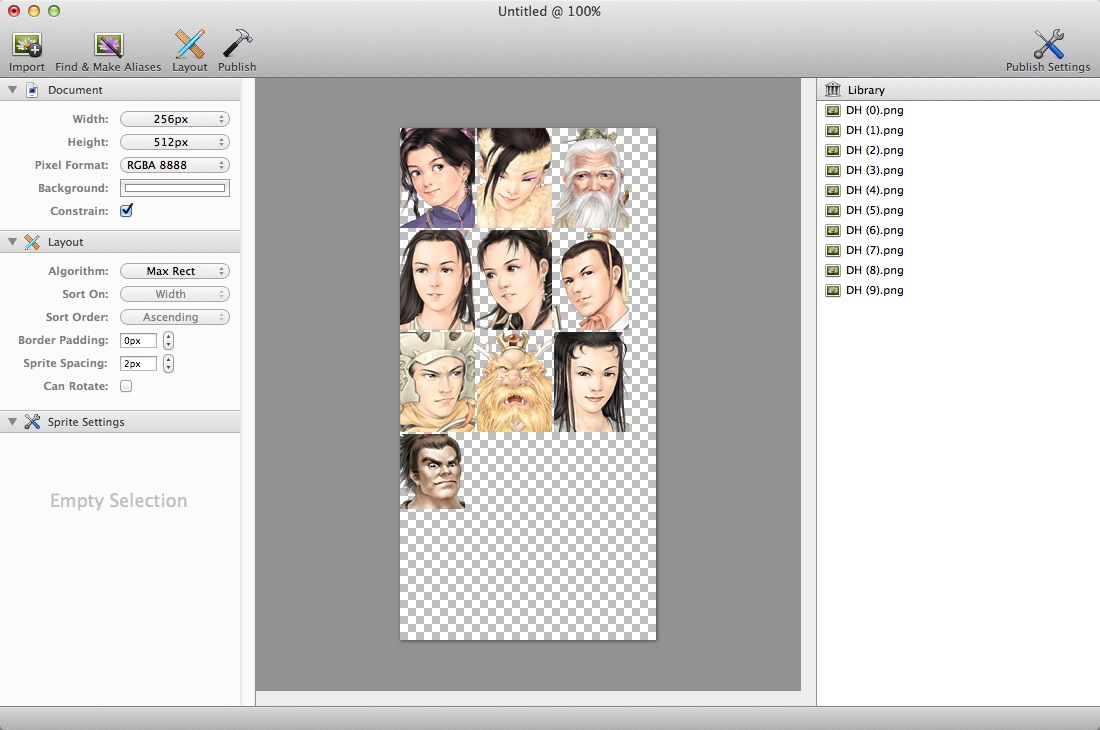Toggle the Constrain checkbox

coord(126,211)
